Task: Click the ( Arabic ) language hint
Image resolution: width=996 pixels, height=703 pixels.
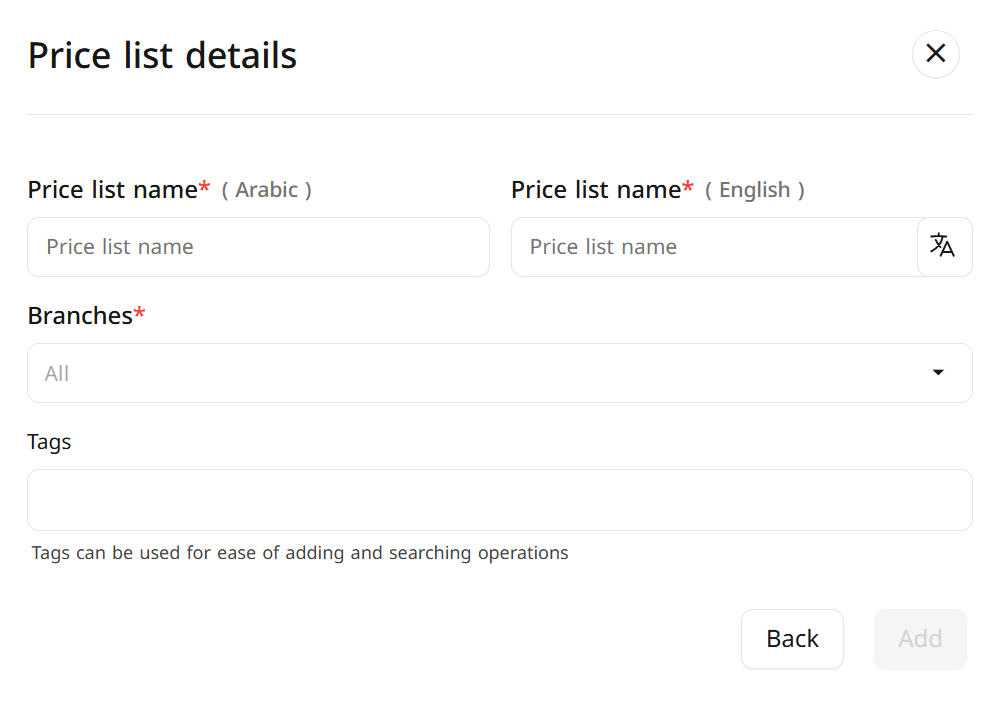Action: [x=267, y=190]
